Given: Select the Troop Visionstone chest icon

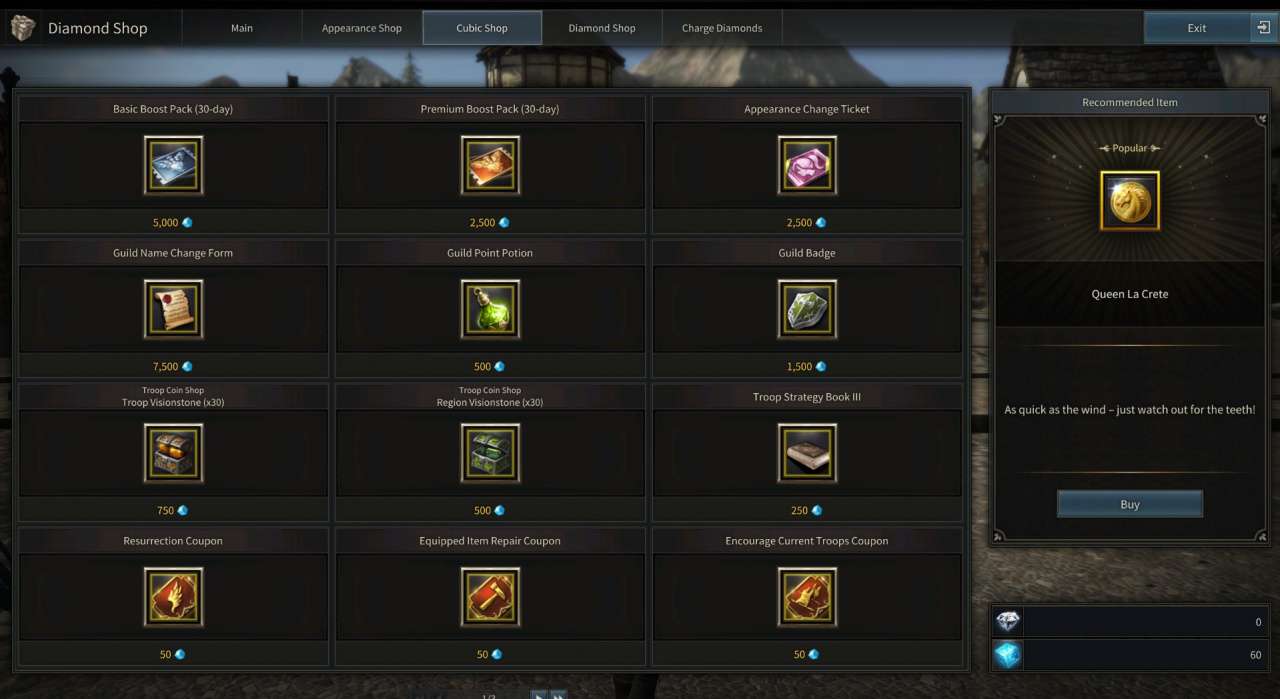Looking at the screenshot, I should [173, 453].
